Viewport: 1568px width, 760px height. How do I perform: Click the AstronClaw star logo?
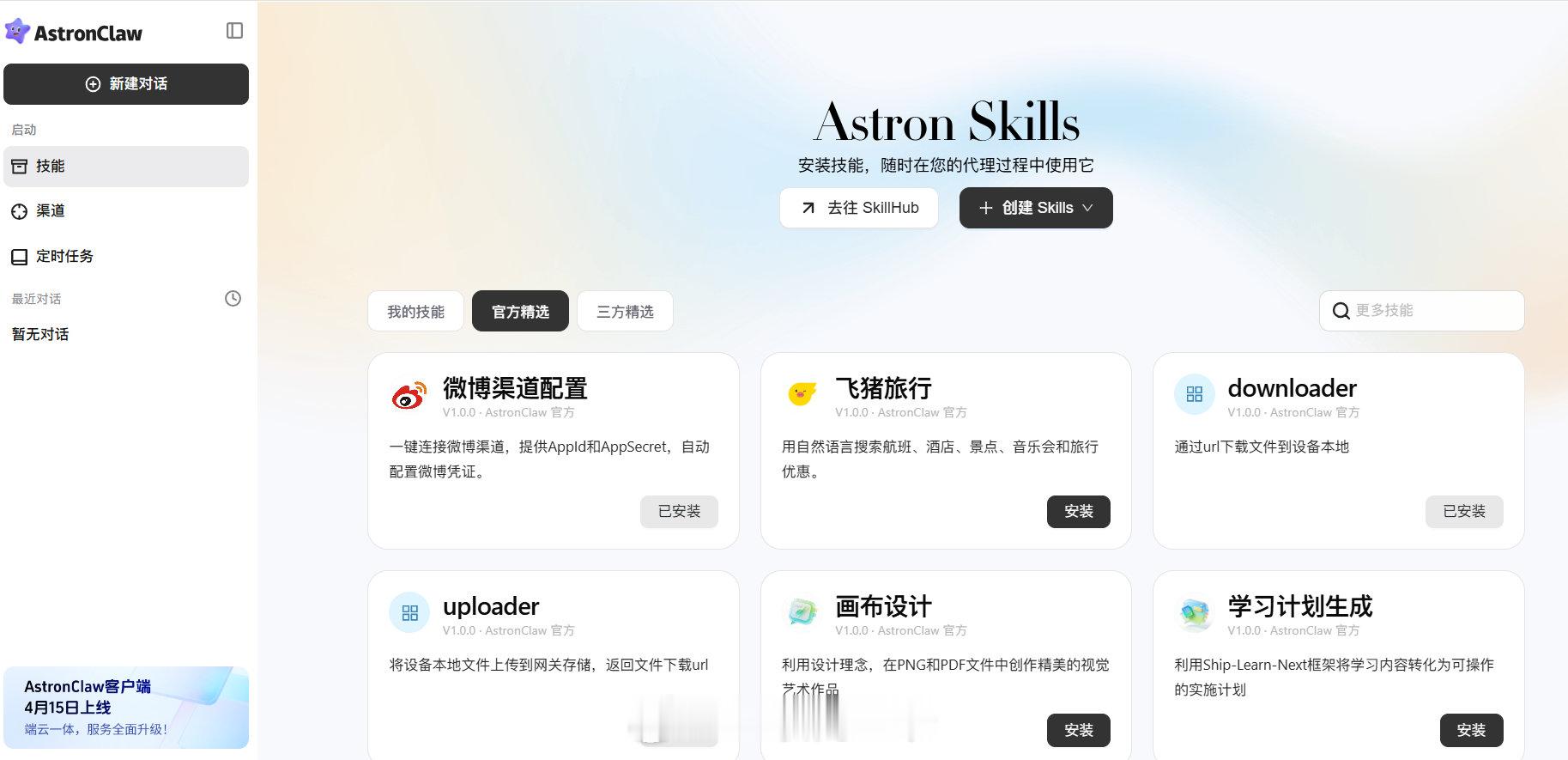(17, 32)
